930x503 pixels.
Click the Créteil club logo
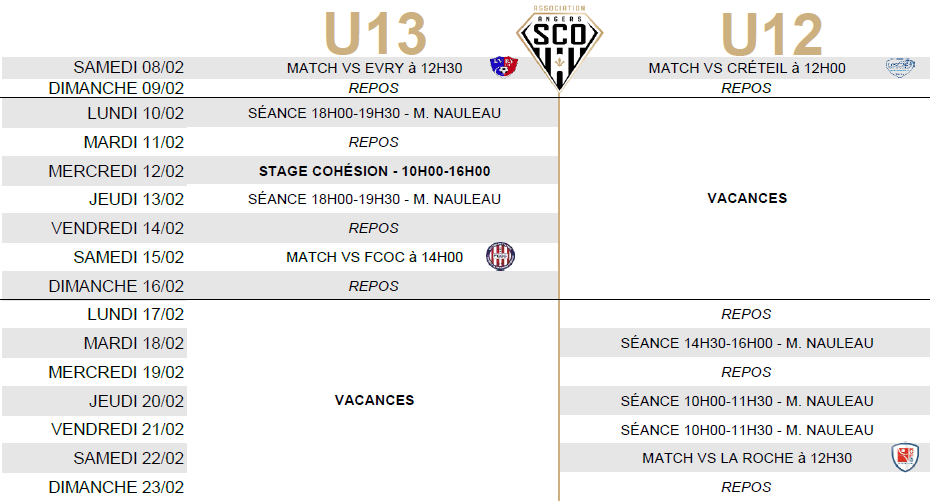[900, 67]
